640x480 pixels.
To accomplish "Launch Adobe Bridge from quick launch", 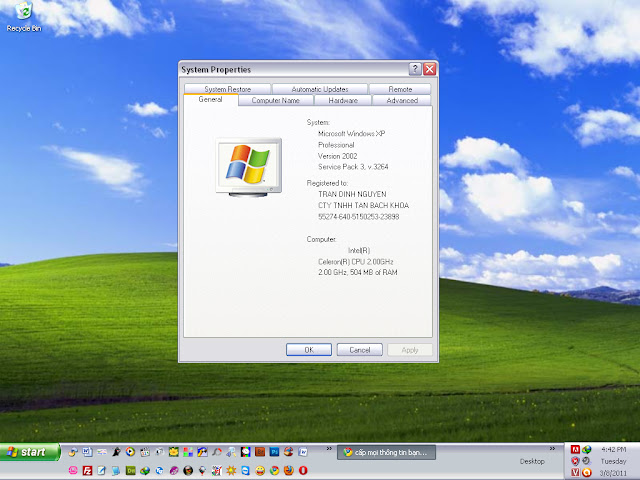I will pos(260,451).
